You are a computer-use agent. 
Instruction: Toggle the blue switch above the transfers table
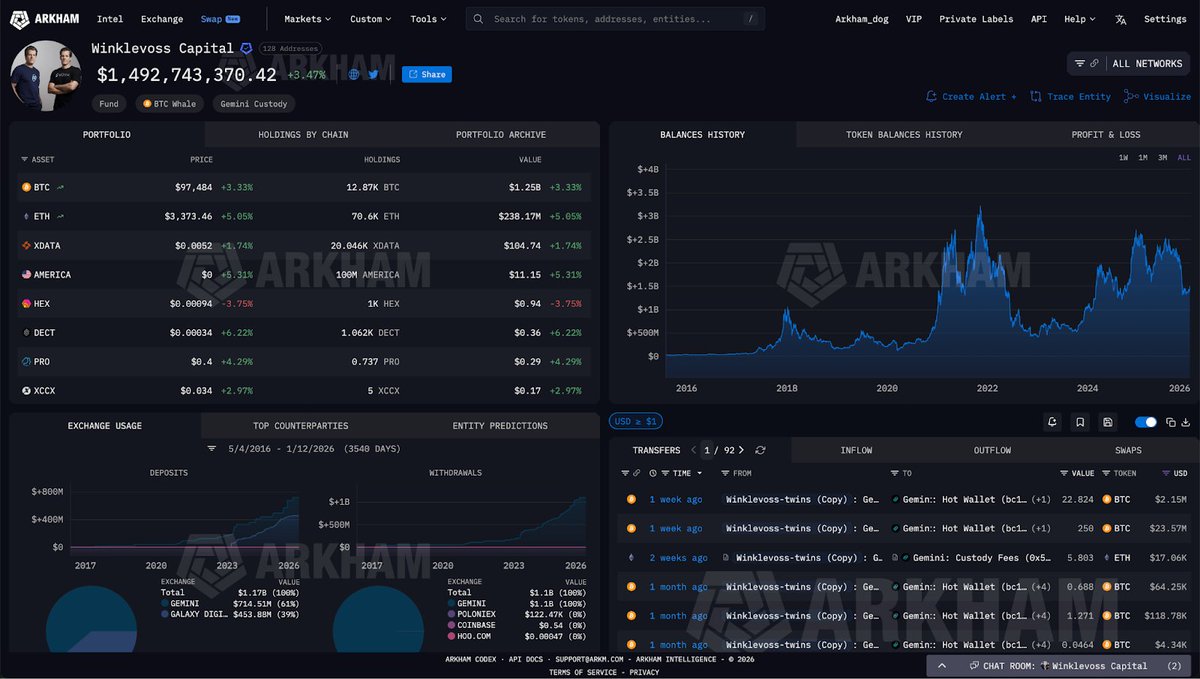pyautogui.click(x=1145, y=422)
